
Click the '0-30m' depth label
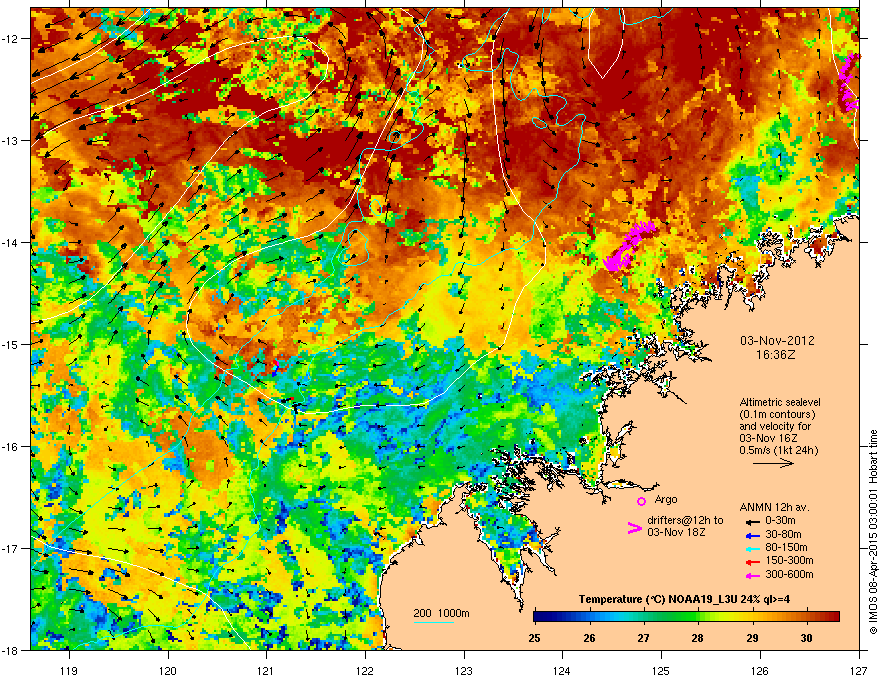click(x=781, y=521)
